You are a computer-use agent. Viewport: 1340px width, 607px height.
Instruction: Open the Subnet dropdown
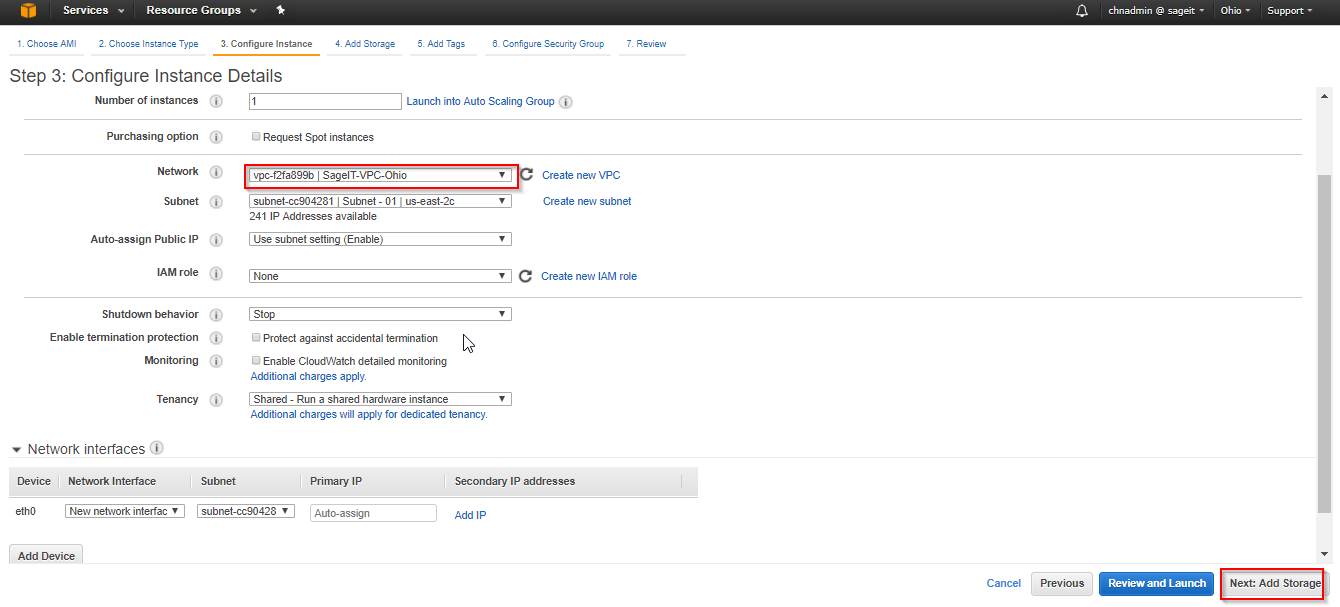click(380, 201)
